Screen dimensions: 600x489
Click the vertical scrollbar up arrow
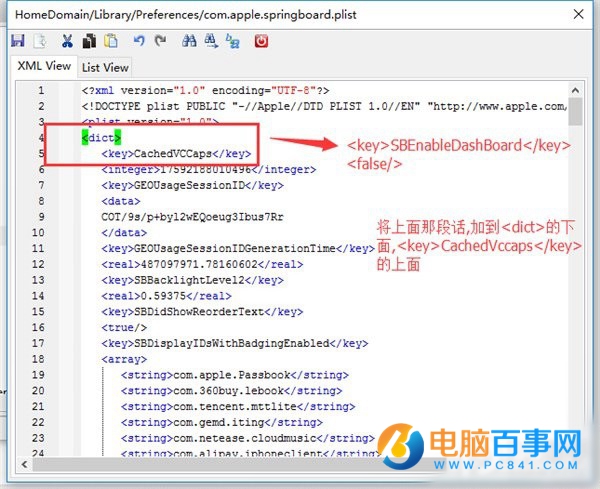pyautogui.click(x=575, y=90)
